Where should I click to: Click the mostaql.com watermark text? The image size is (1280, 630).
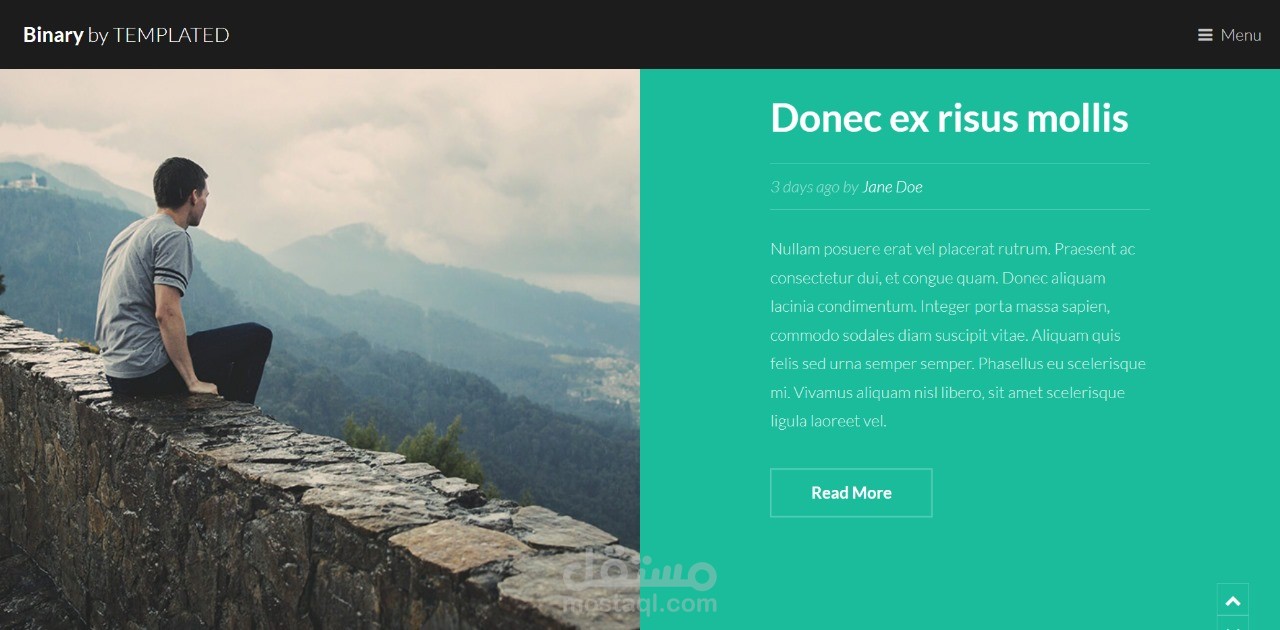640,604
